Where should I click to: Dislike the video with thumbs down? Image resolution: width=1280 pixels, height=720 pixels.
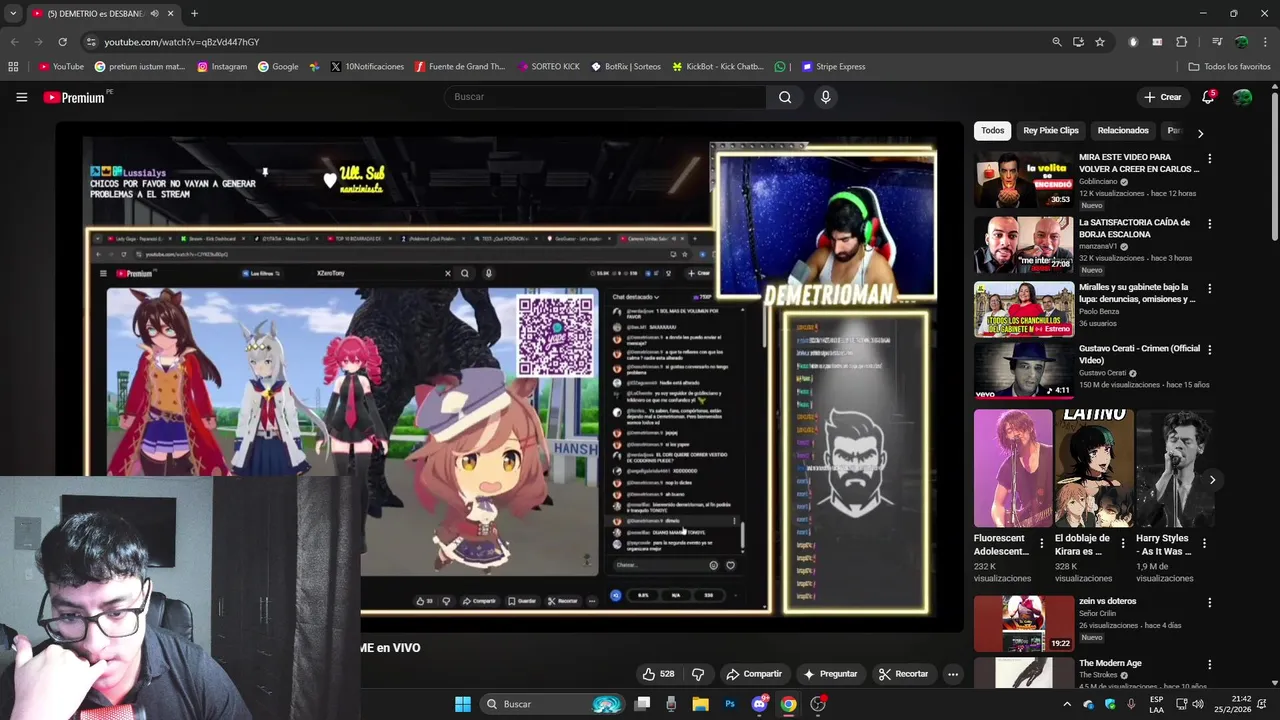pyautogui.click(x=698, y=674)
